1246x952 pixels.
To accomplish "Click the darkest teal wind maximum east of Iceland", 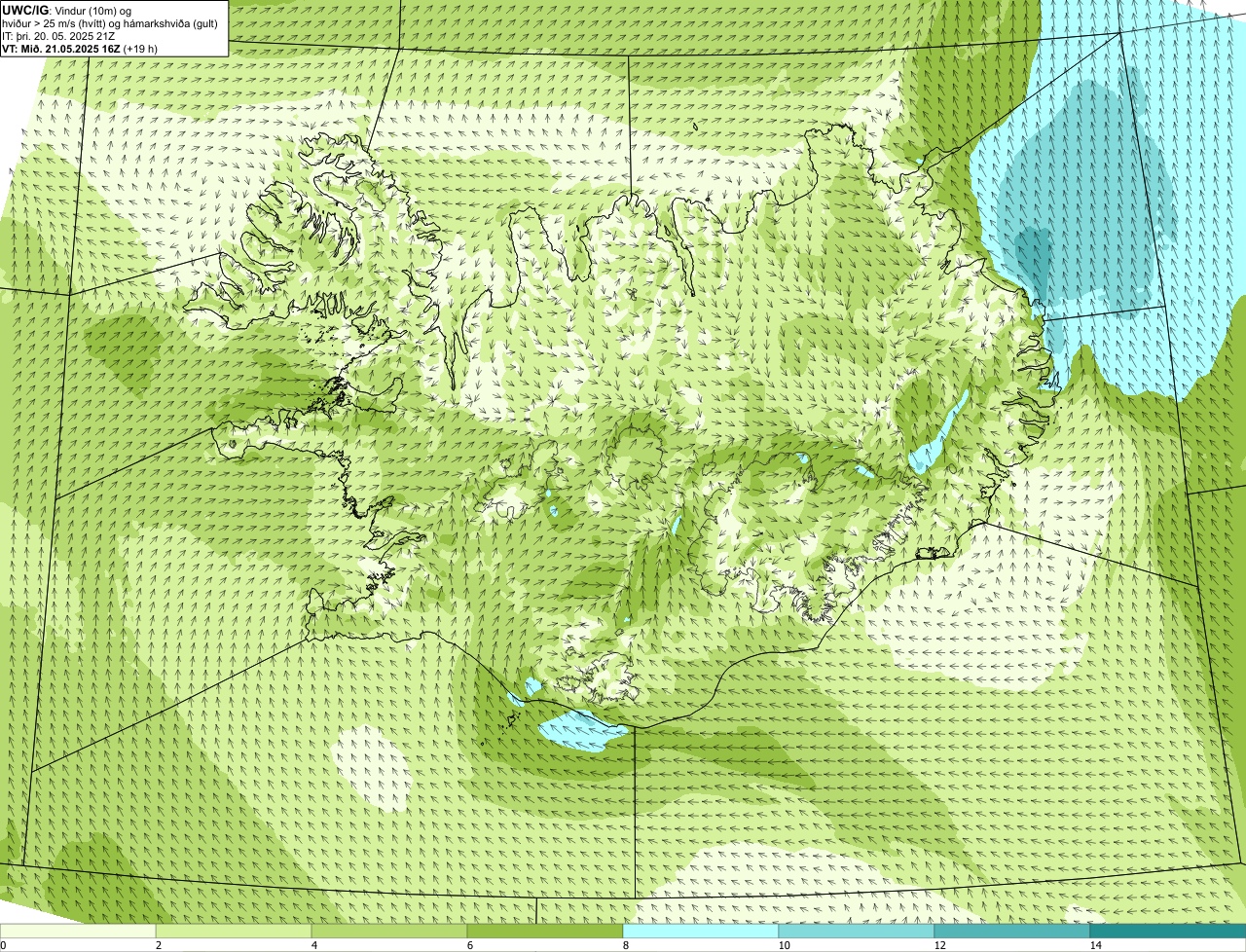I will click(1035, 255).
